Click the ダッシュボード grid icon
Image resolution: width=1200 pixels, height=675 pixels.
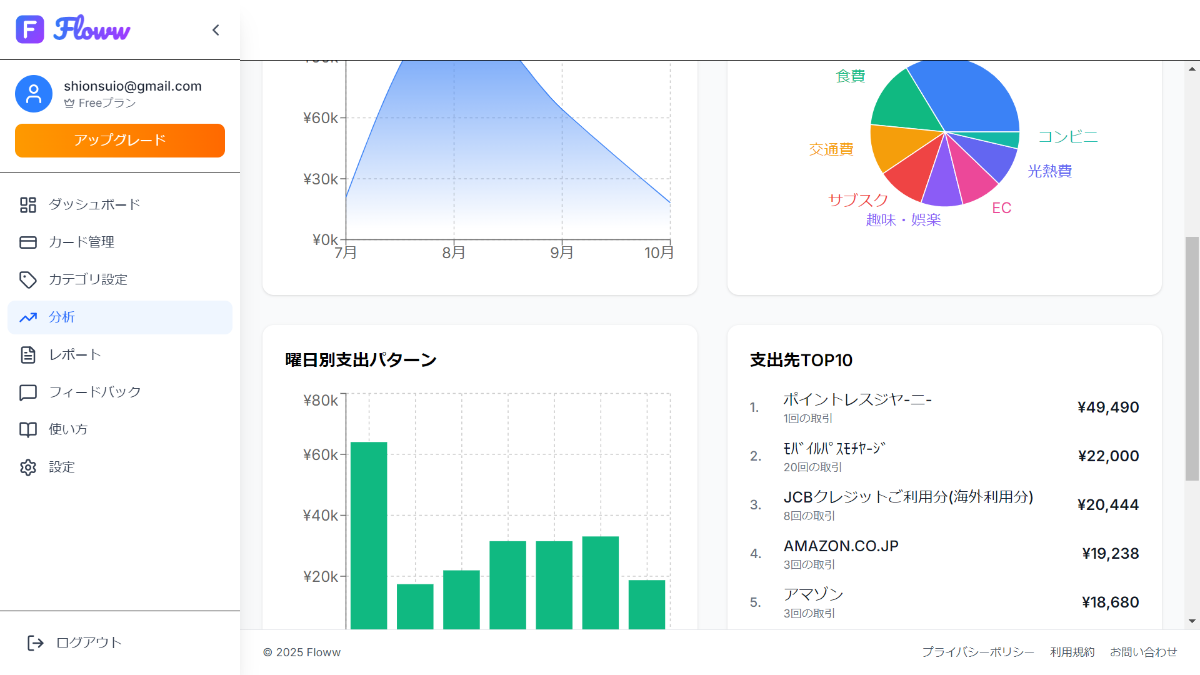[28, 205]
